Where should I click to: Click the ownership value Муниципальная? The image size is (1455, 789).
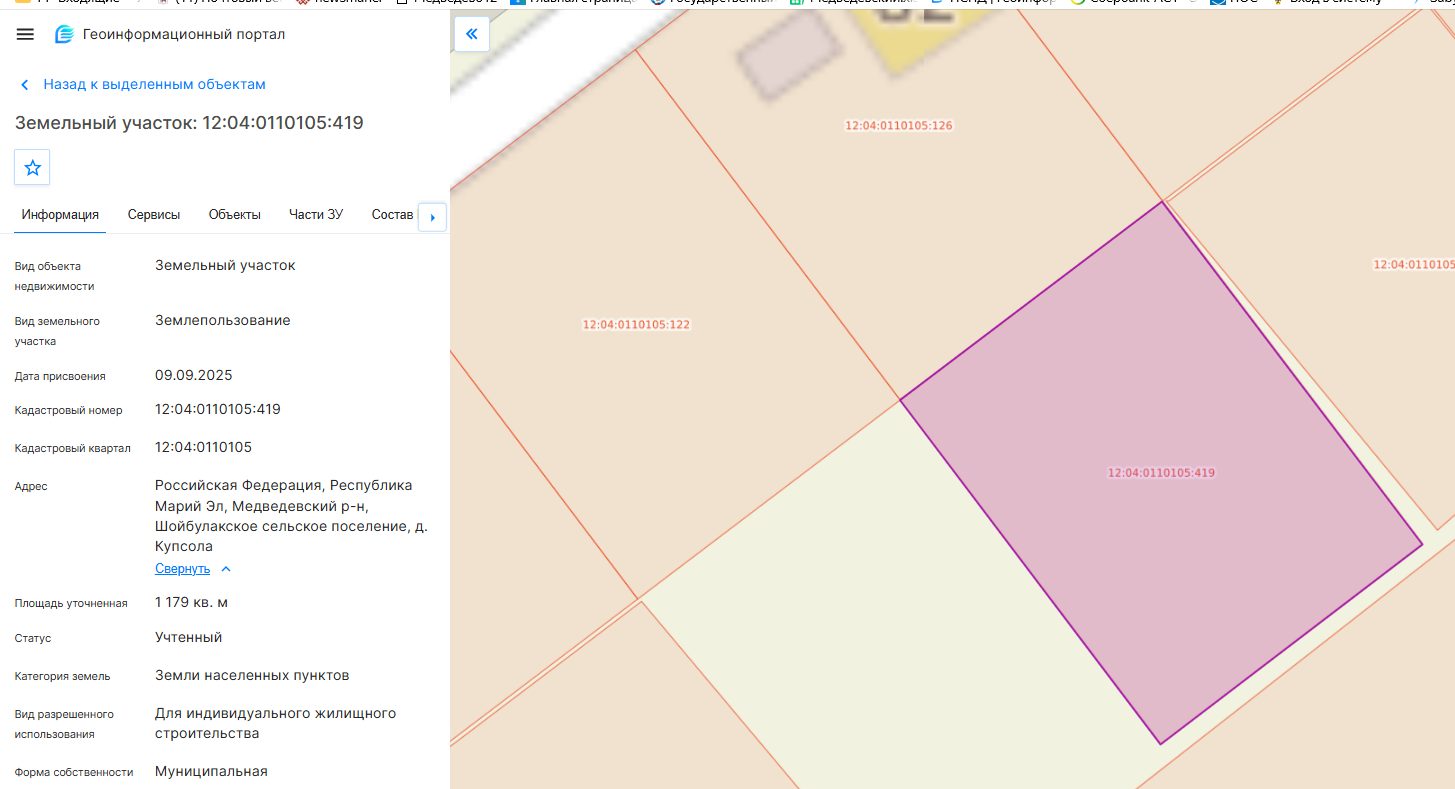tap(211, 771)
